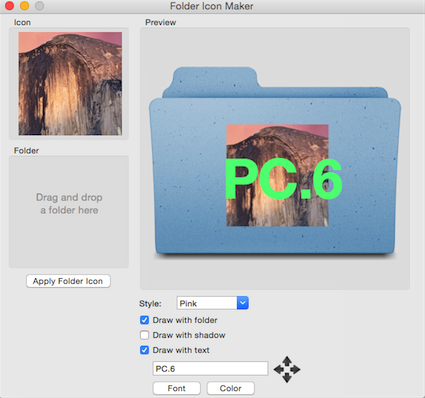Click the Apply Folder Icon button
Image resolution: width=425 pixels, height=398 pixels.
(x=68, y=281)
